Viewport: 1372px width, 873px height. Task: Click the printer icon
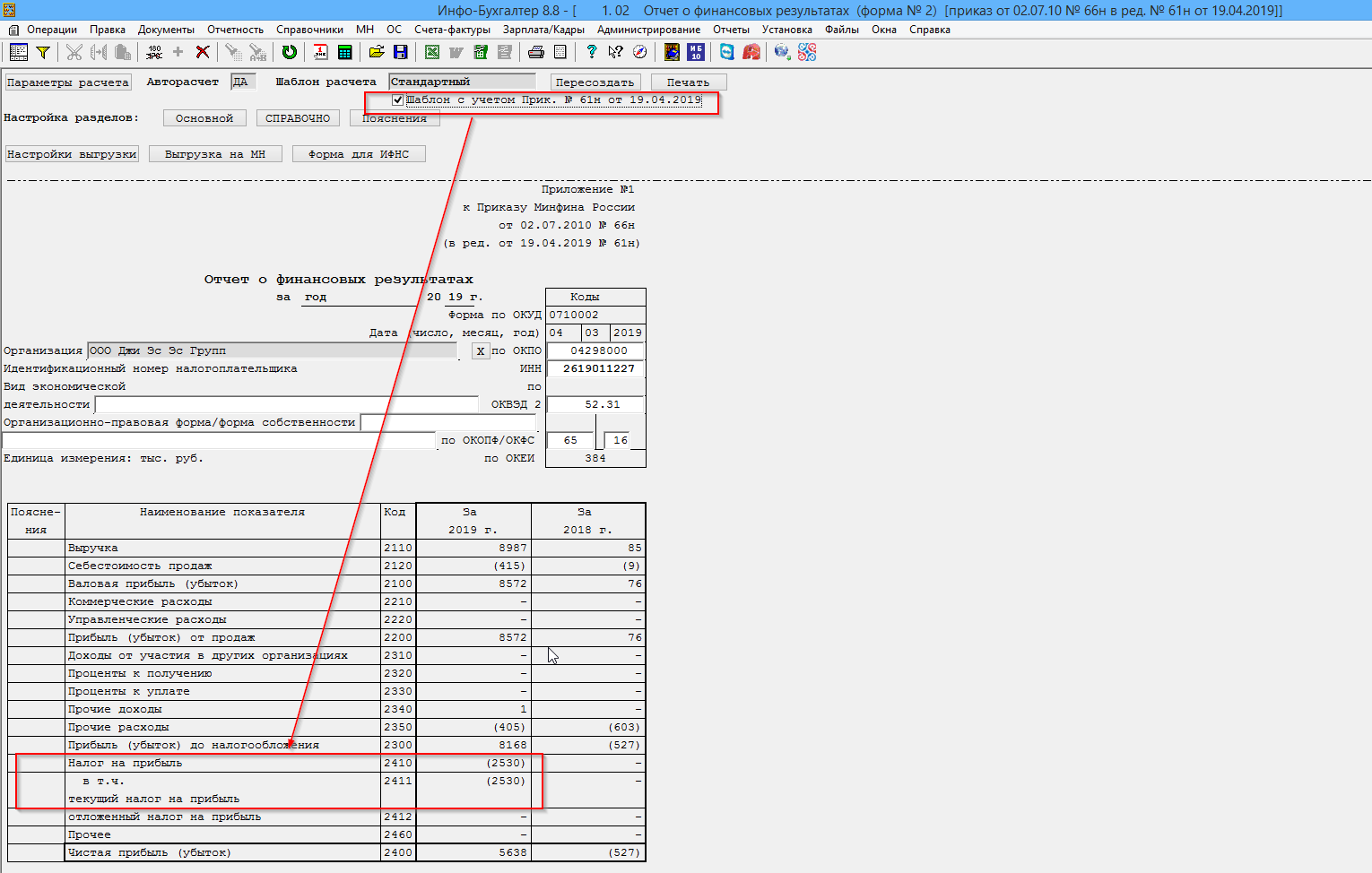[x=536, y=52]
